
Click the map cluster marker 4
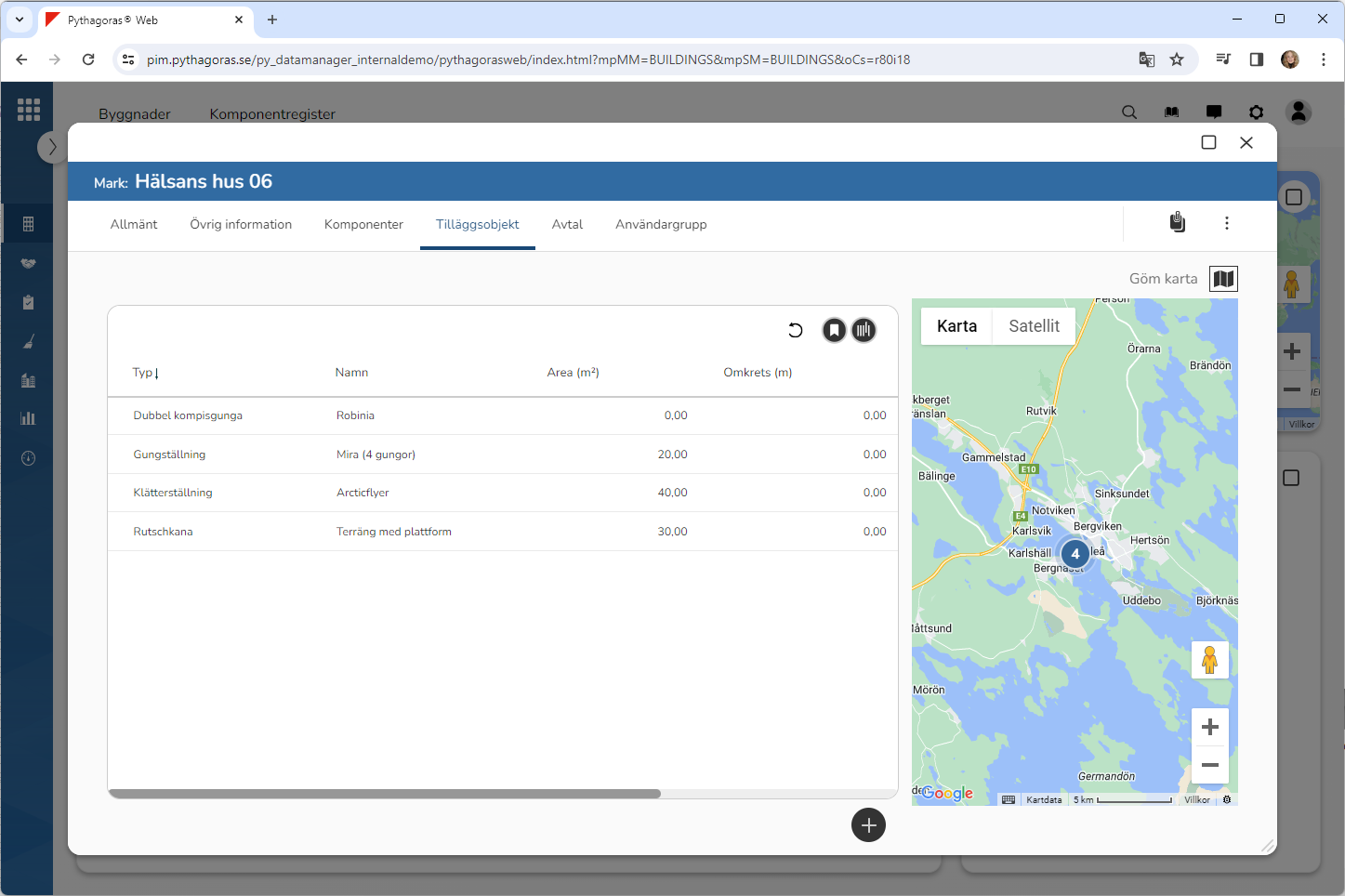(x=1075, y=554)
